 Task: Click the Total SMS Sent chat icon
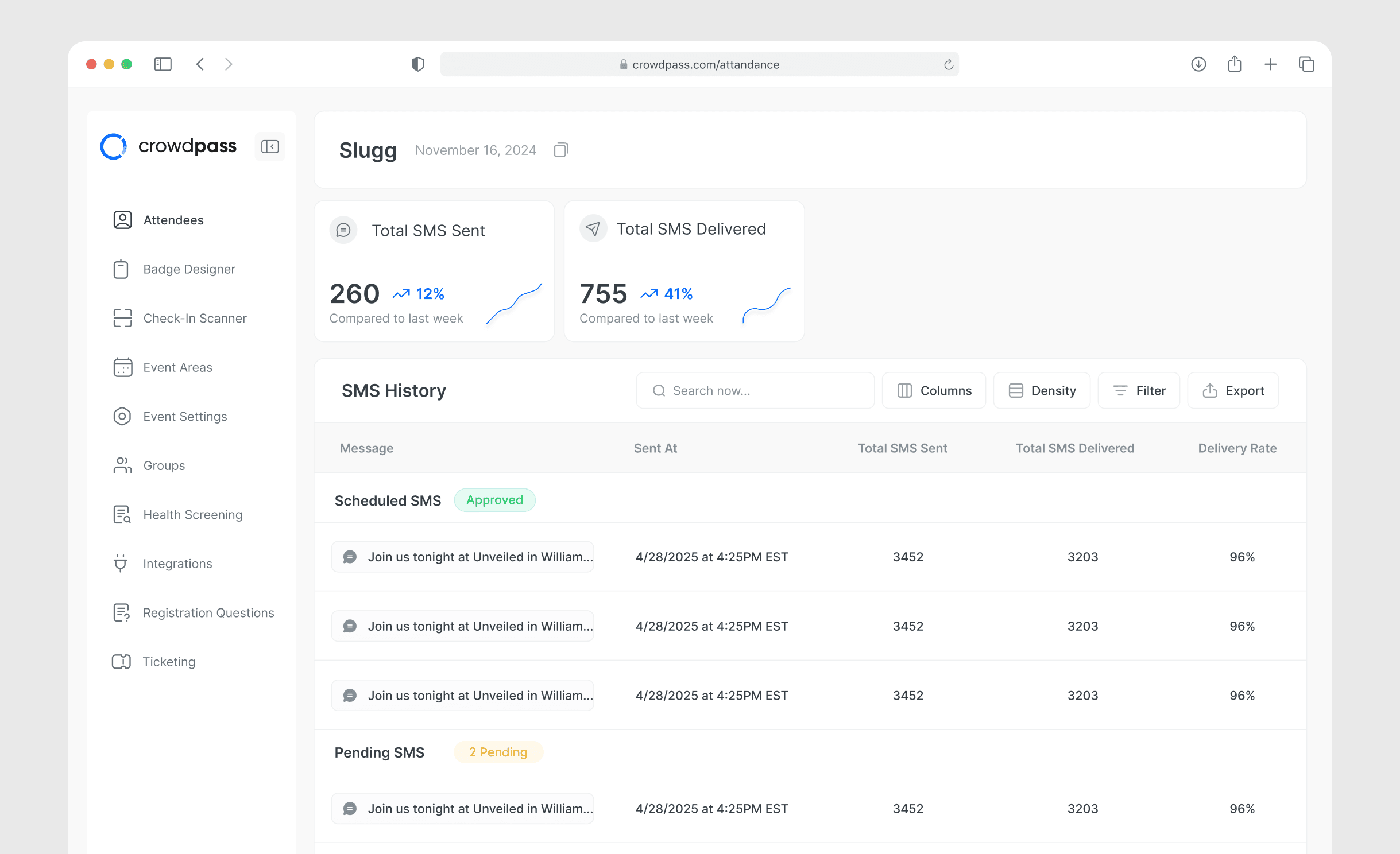click(343, 230)
